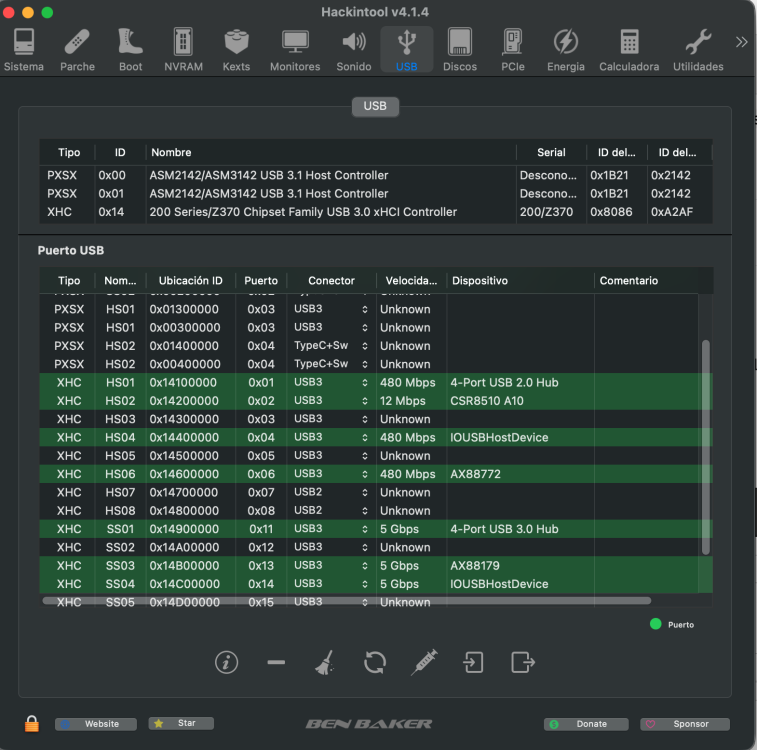Refresh USB ports with circular arrows icon
Screen dimensions: 757x750
coord(375,662)
